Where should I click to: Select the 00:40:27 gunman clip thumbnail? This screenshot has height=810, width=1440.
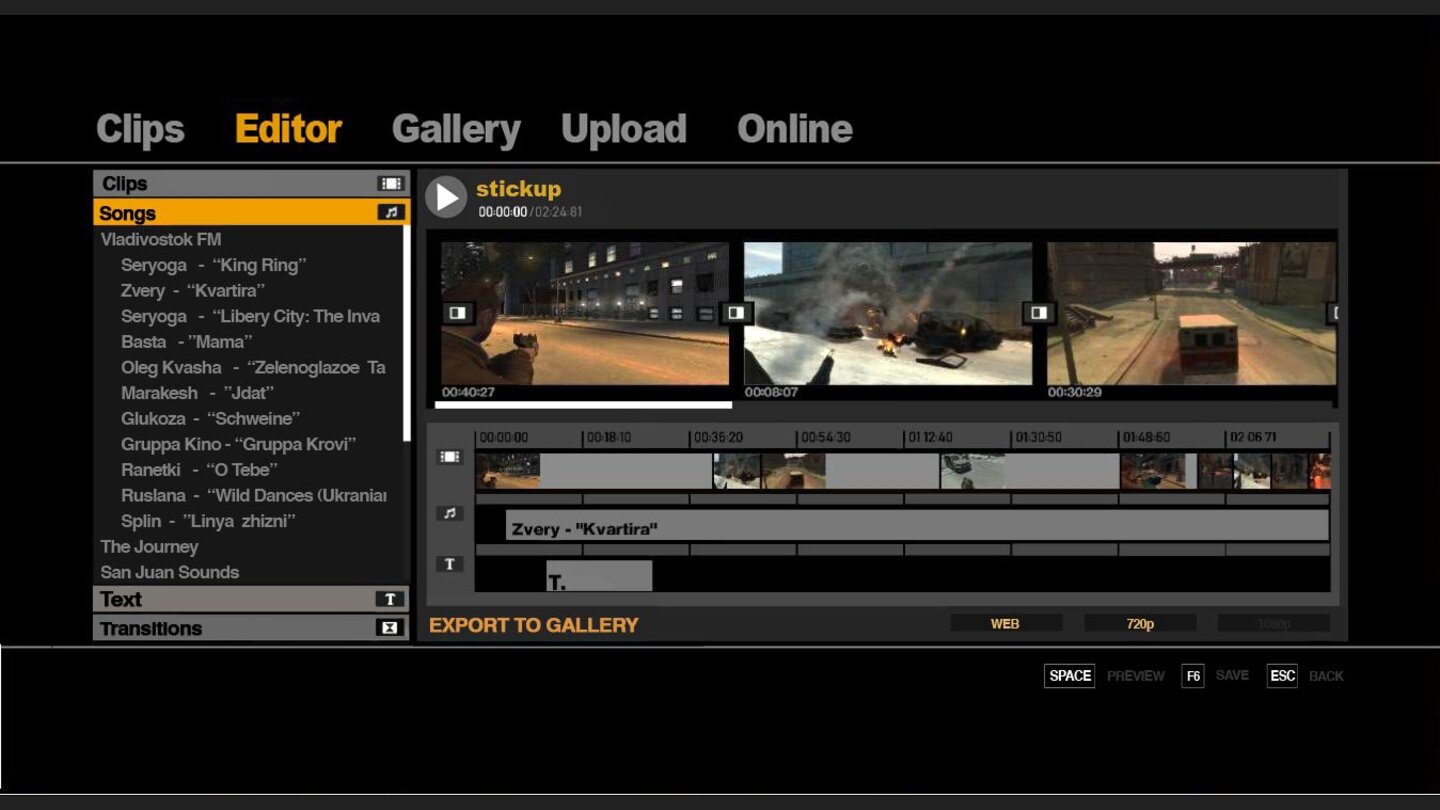tap(585, 313)
